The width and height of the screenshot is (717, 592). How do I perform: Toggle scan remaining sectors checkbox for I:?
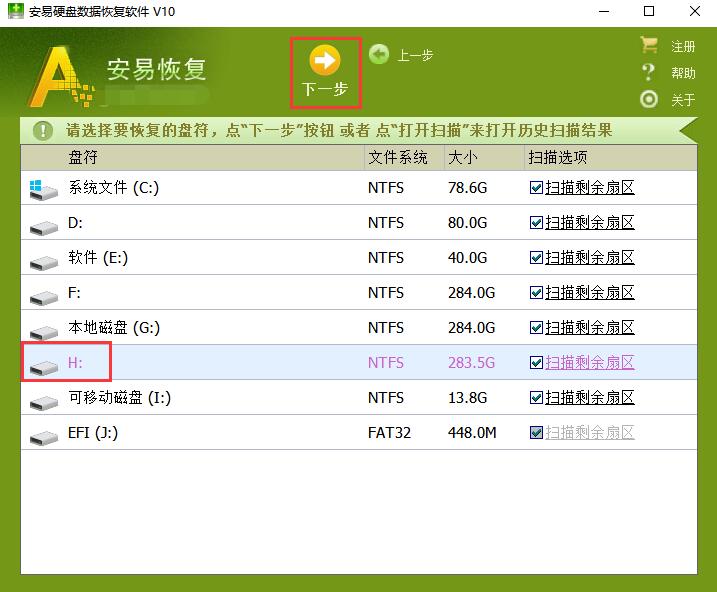click(536, 398)
